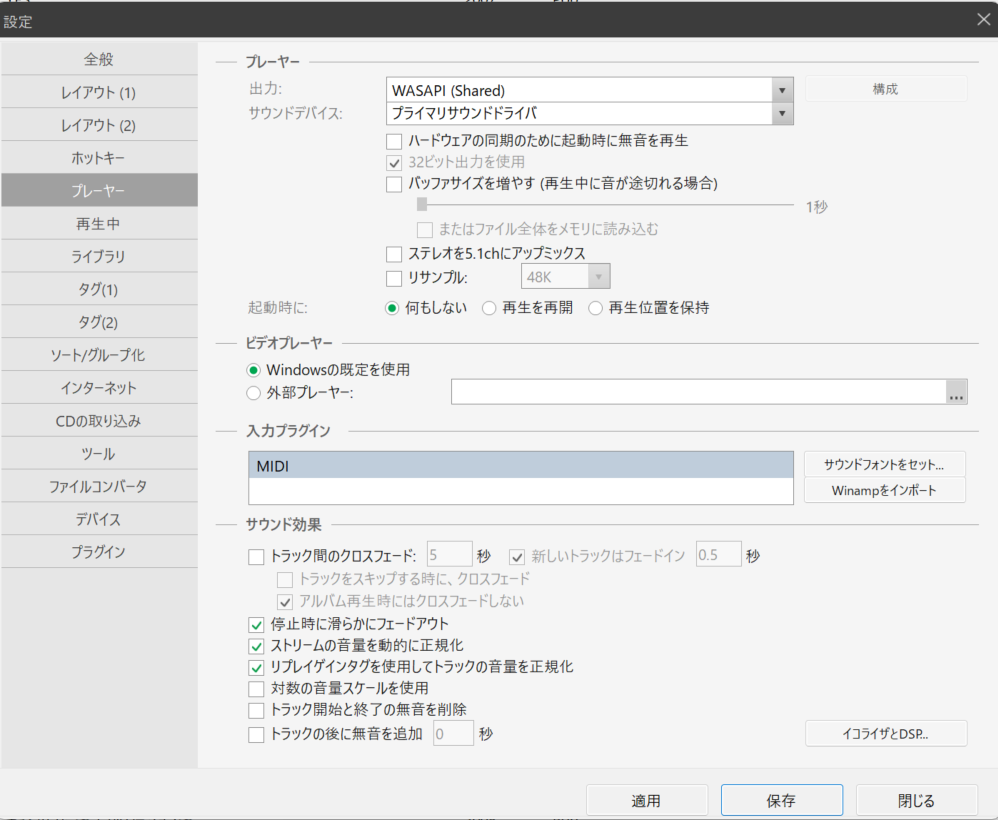Select 再生位置を保持 radio button
Viewport: 998px width, 820px height.
pyautogui.click(x=596, y=308)
